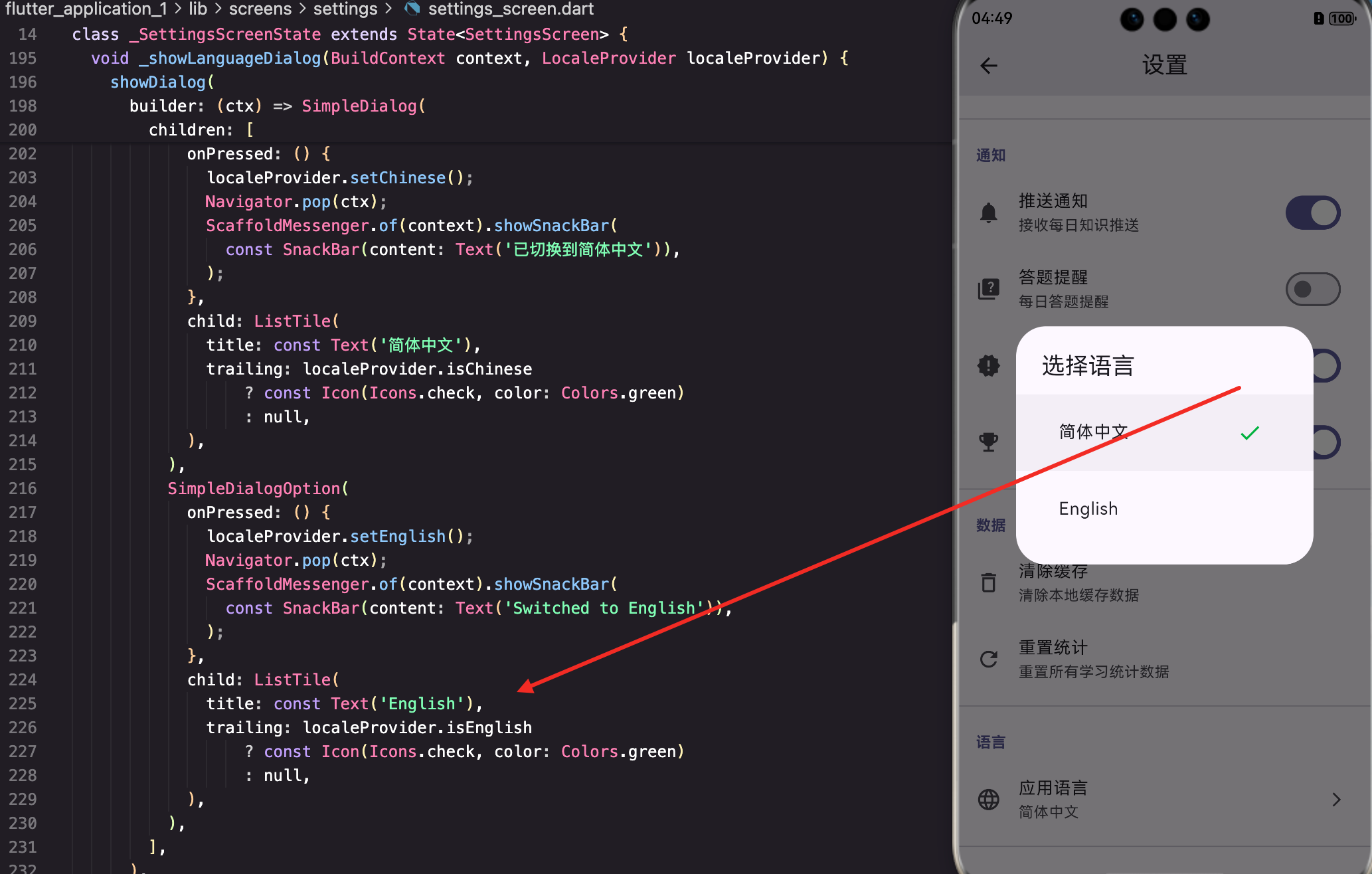Select English language option
This screenshot has height=874, width=1372.
coord(1164,509)
